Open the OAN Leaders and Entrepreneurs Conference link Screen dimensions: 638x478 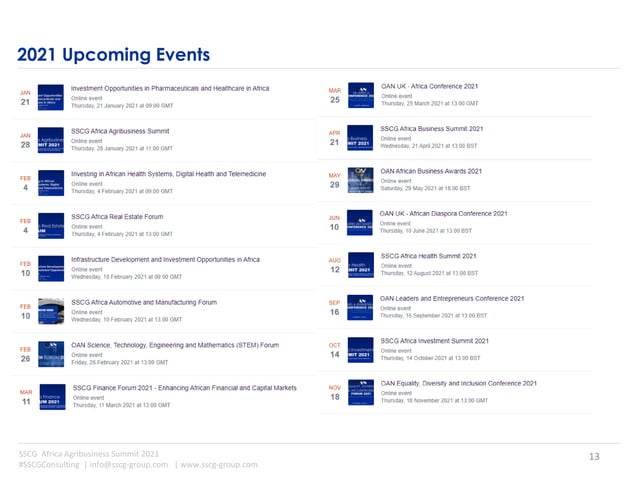[x=452, y=299]
